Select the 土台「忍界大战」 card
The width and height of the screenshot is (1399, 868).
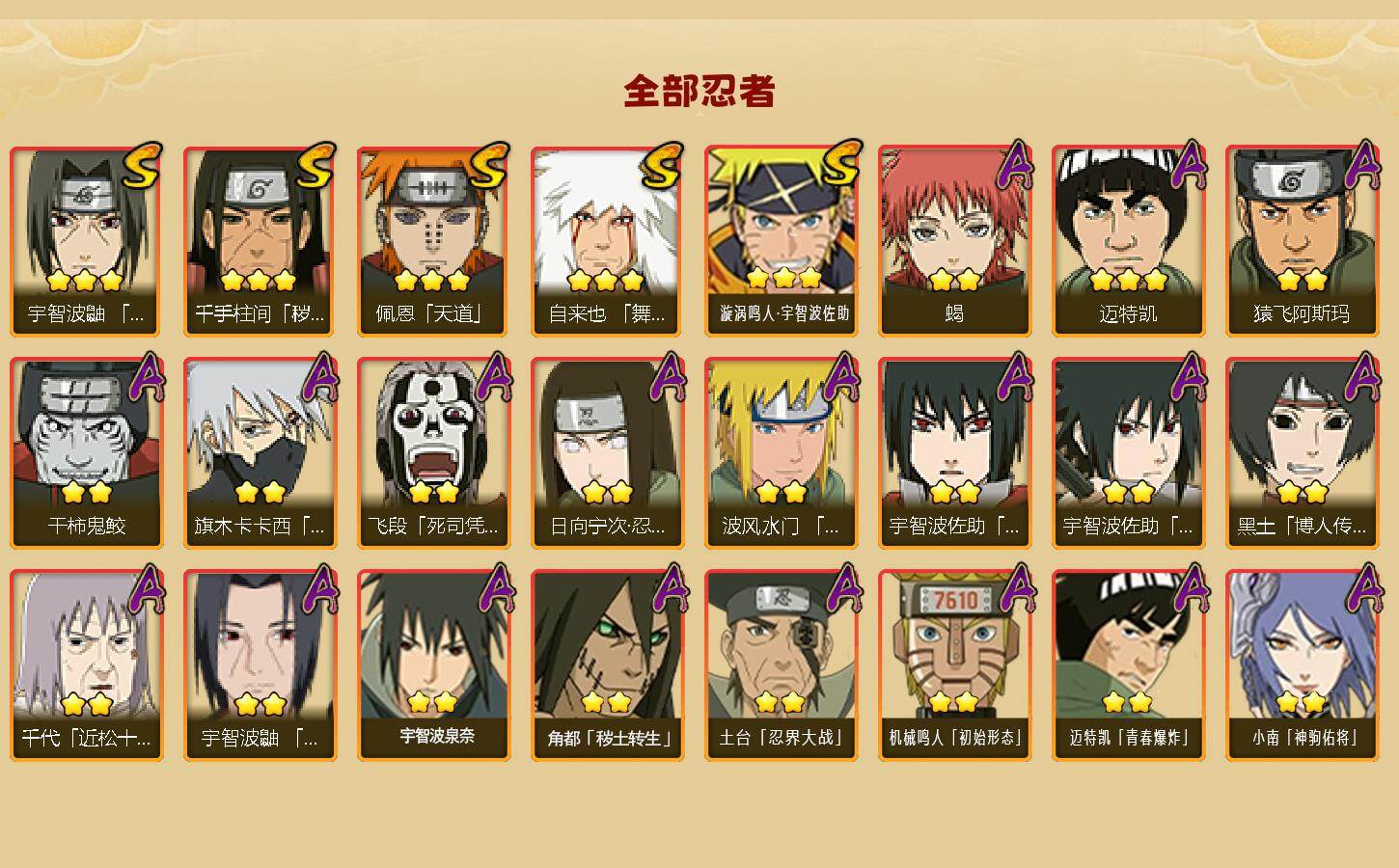click(781, 665)
